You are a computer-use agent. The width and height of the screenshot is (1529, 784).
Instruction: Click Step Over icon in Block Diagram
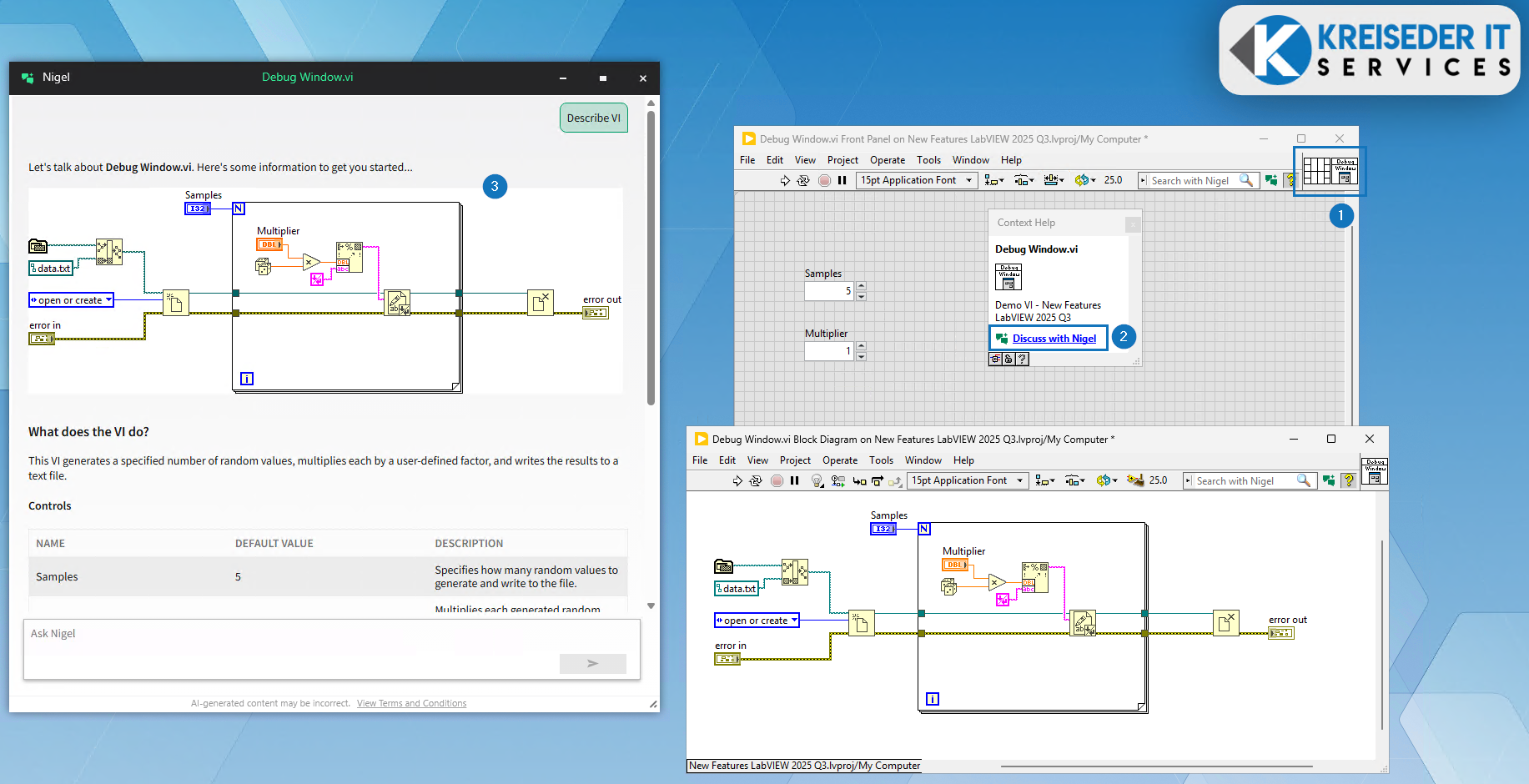878,480
